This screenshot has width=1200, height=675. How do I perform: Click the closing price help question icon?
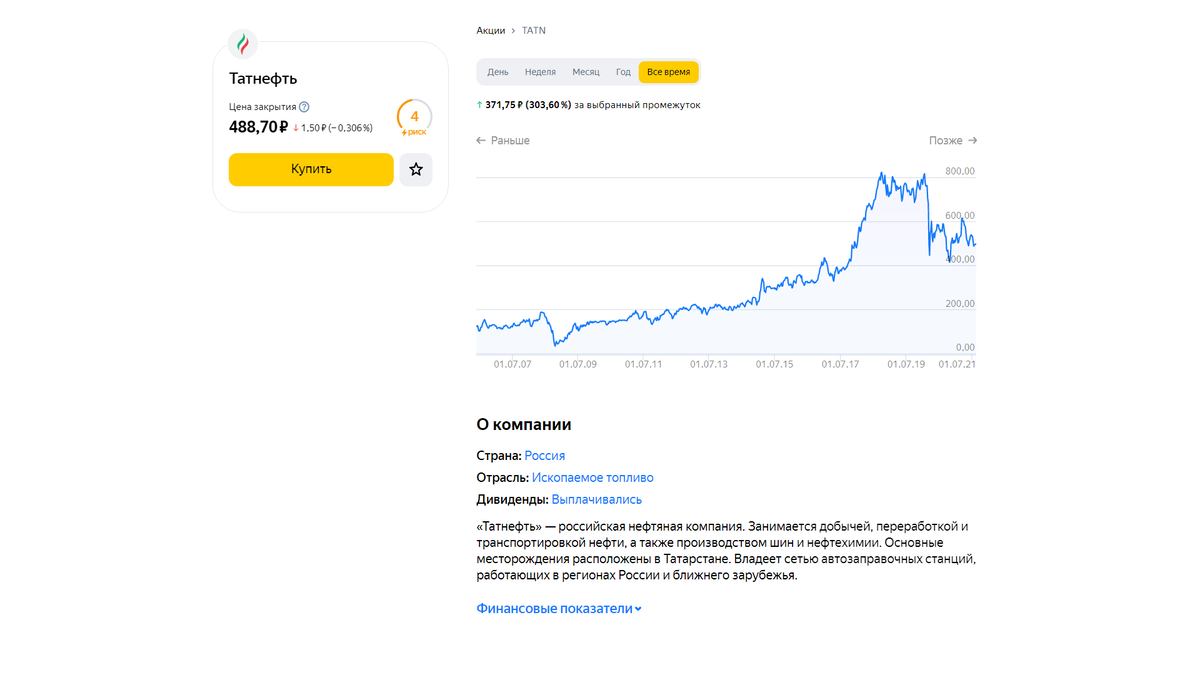tap(304, 107)
